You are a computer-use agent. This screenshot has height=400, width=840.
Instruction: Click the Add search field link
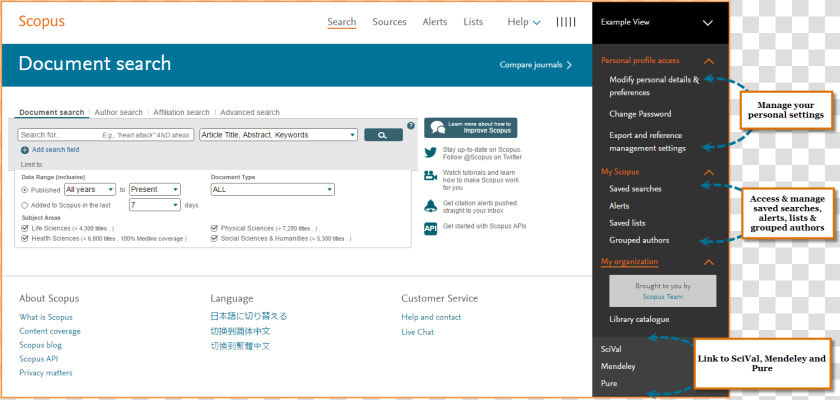pos(56,150)
